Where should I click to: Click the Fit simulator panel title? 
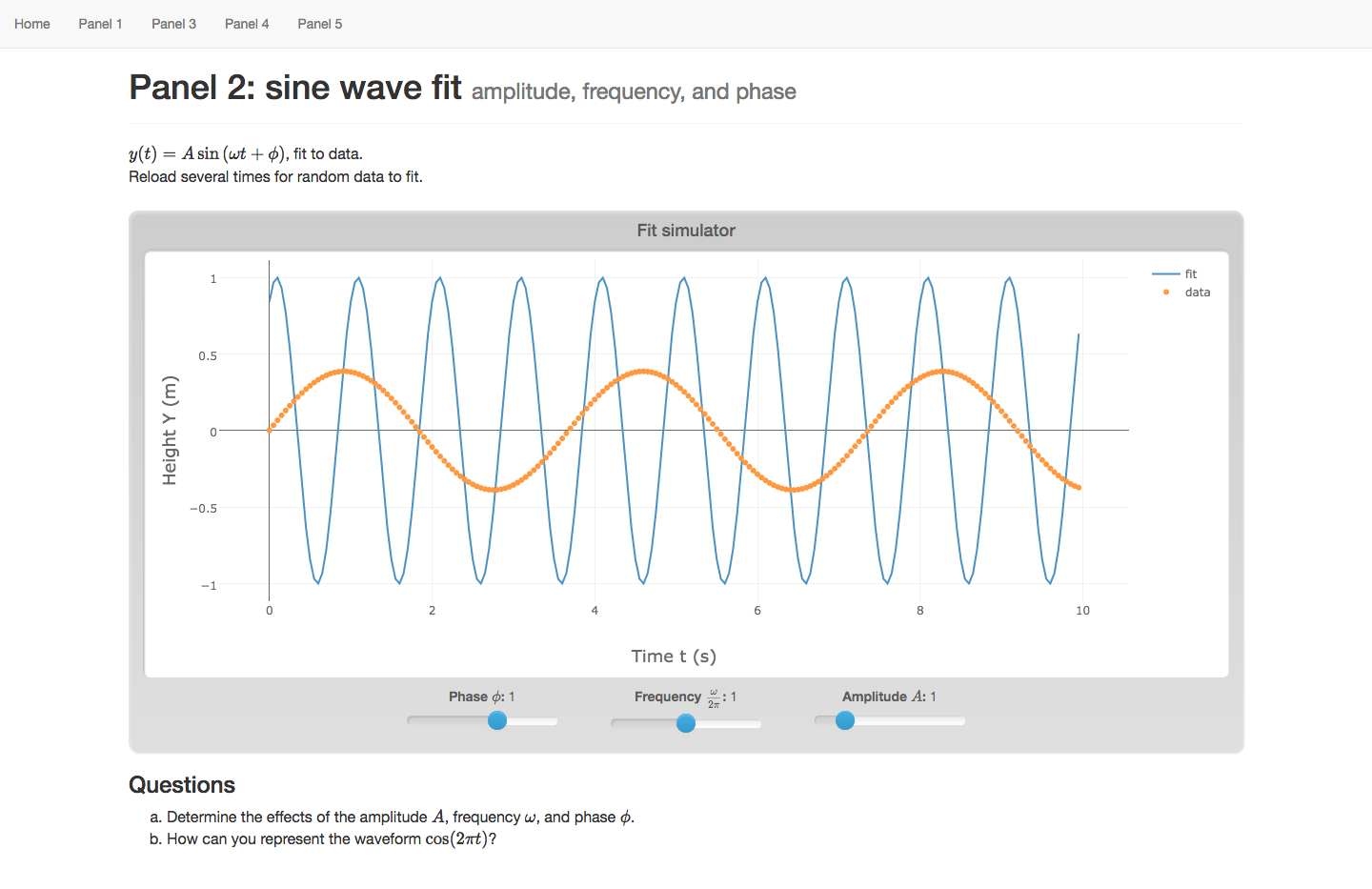click(686, 231)
